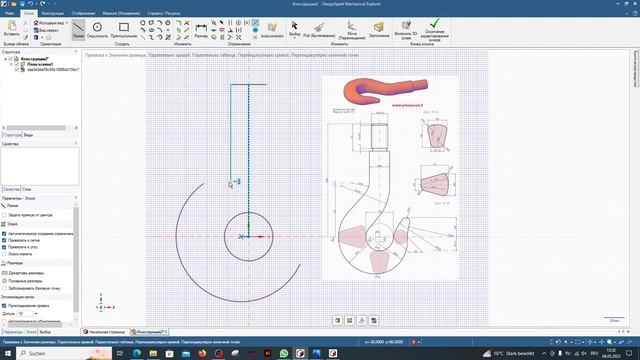
Task: Activate the Dimension (Размер) tool
Action: 201,30
